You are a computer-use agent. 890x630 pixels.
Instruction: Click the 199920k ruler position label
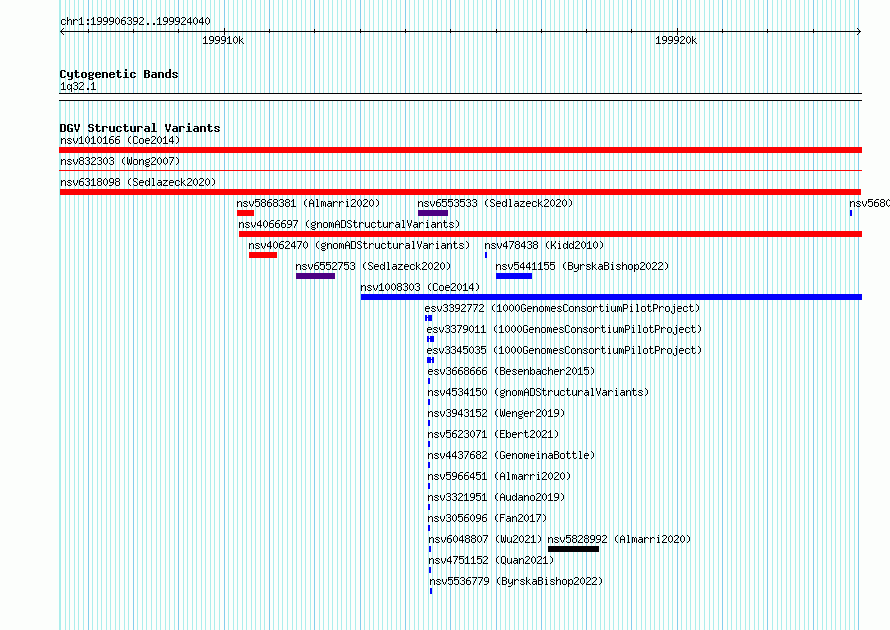[x=676, y=40]
